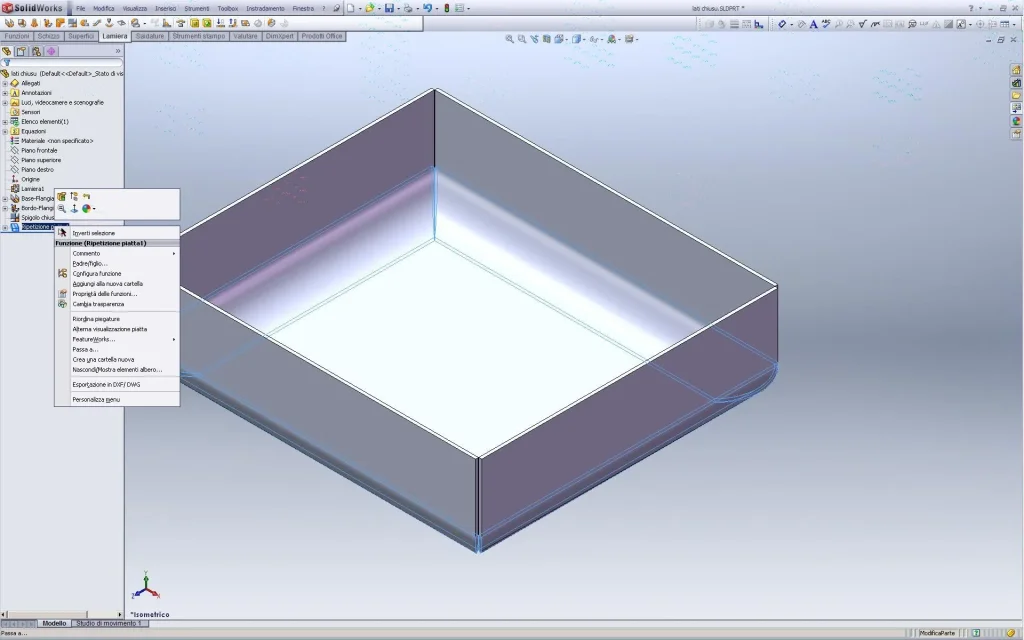The image size is (1024, 640).
Task: Click the Rollback arrow icon in context toolbar
Action: click(x=86, y=196)
